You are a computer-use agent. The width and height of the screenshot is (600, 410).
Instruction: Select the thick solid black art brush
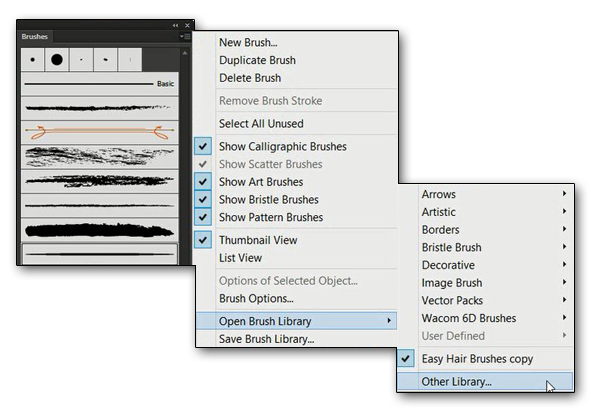(99, 230)
